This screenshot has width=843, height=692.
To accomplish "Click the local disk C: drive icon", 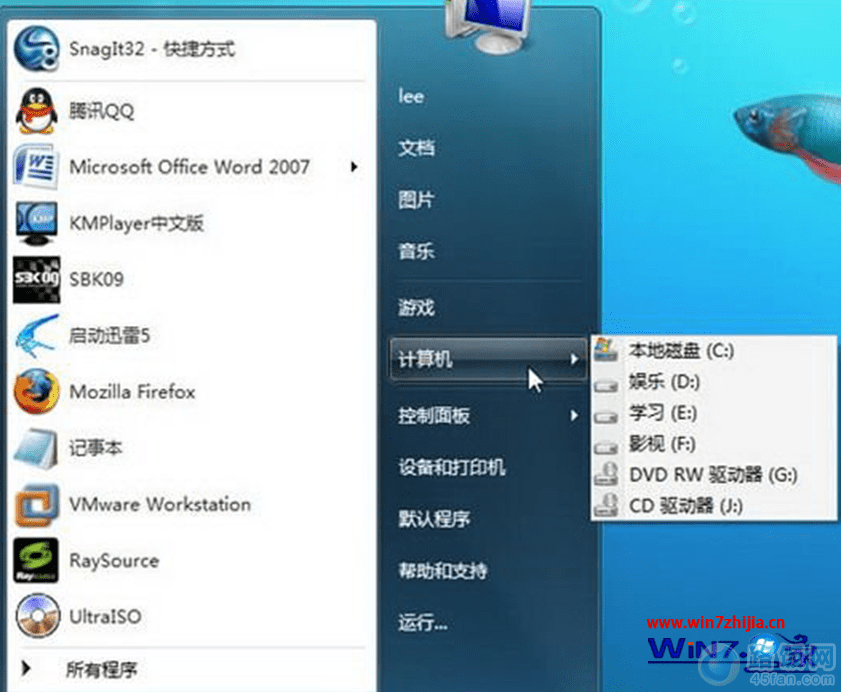I will click(x=606, y=350).
